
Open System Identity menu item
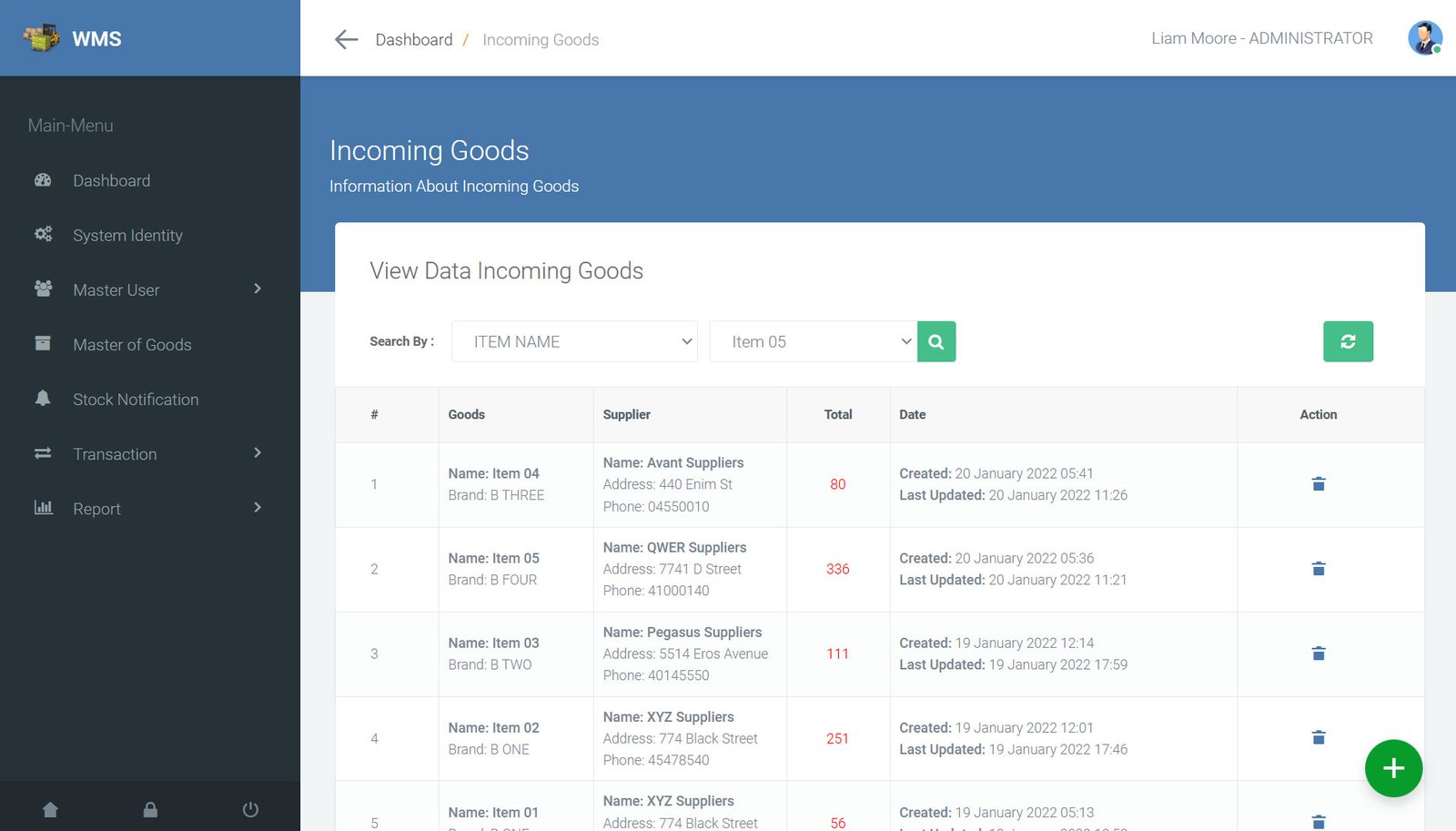coord(127,235)
